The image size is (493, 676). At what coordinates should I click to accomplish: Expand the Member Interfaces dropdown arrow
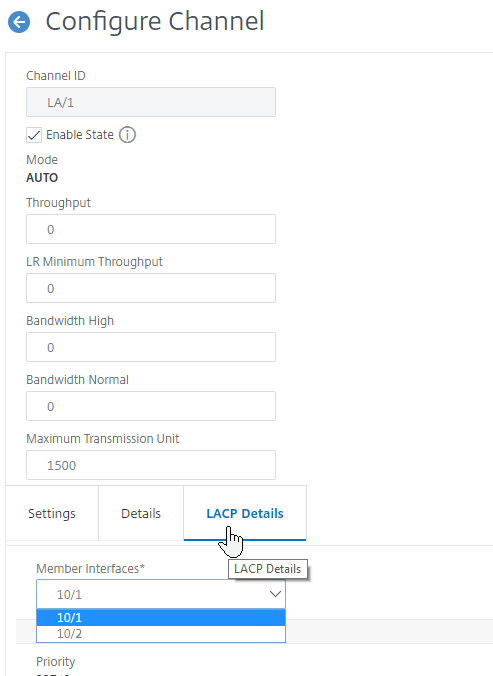point(275,594)
